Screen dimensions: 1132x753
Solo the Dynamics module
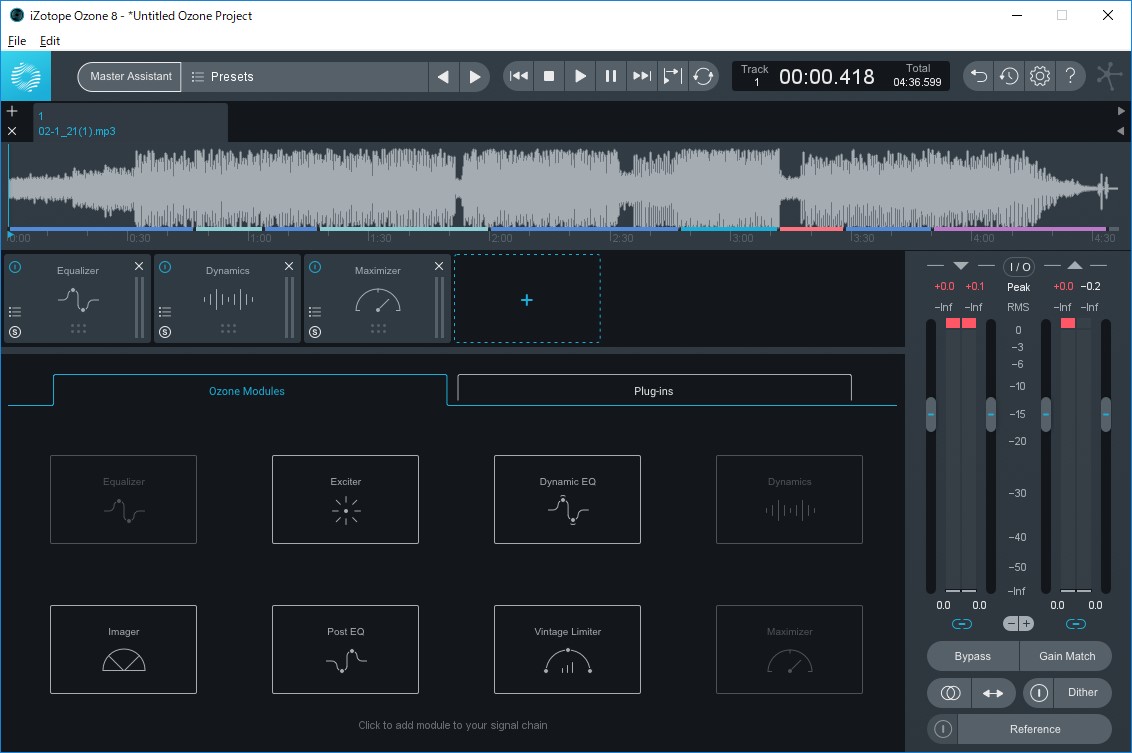click(165, 332)
